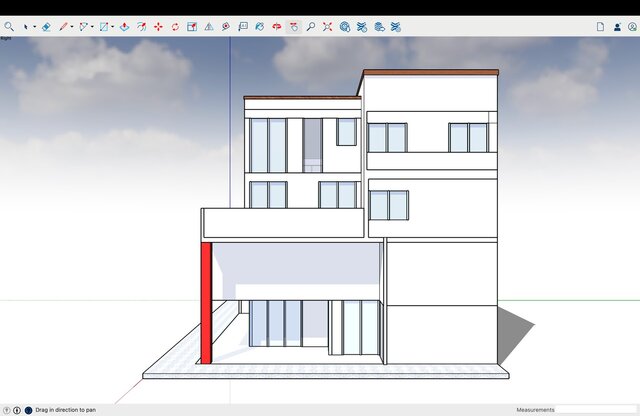The image size is (640, 416).
Task: Click the new document page icon
Action: [600, 27]
